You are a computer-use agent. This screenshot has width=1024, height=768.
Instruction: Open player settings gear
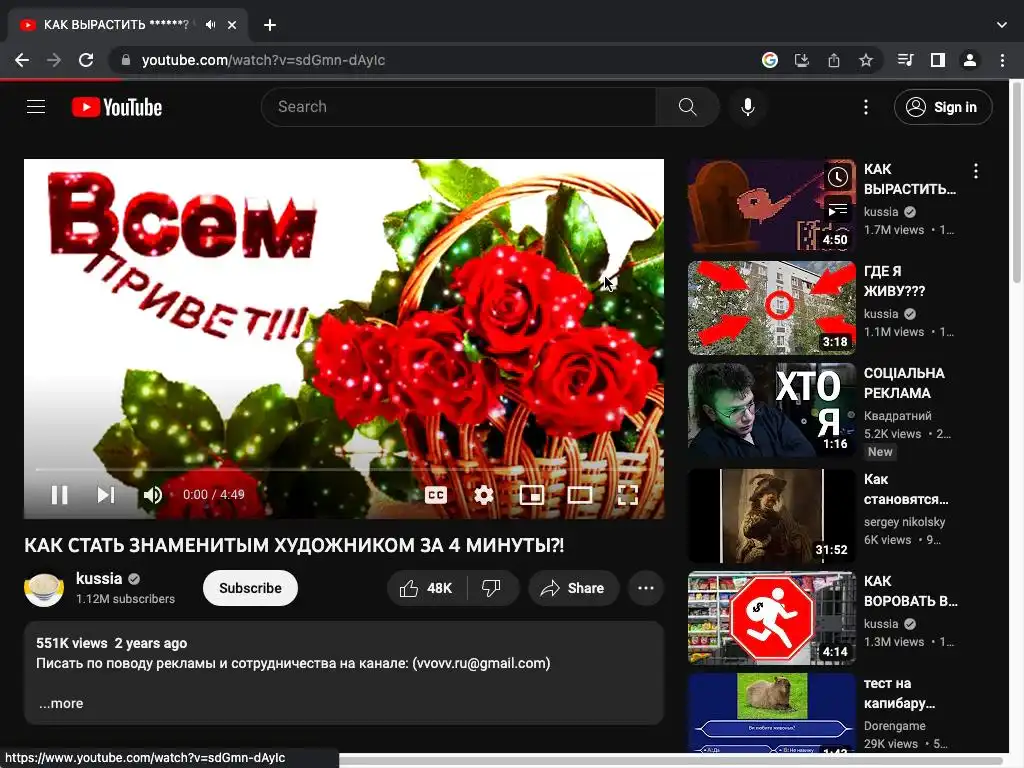[x=483, y=495]
